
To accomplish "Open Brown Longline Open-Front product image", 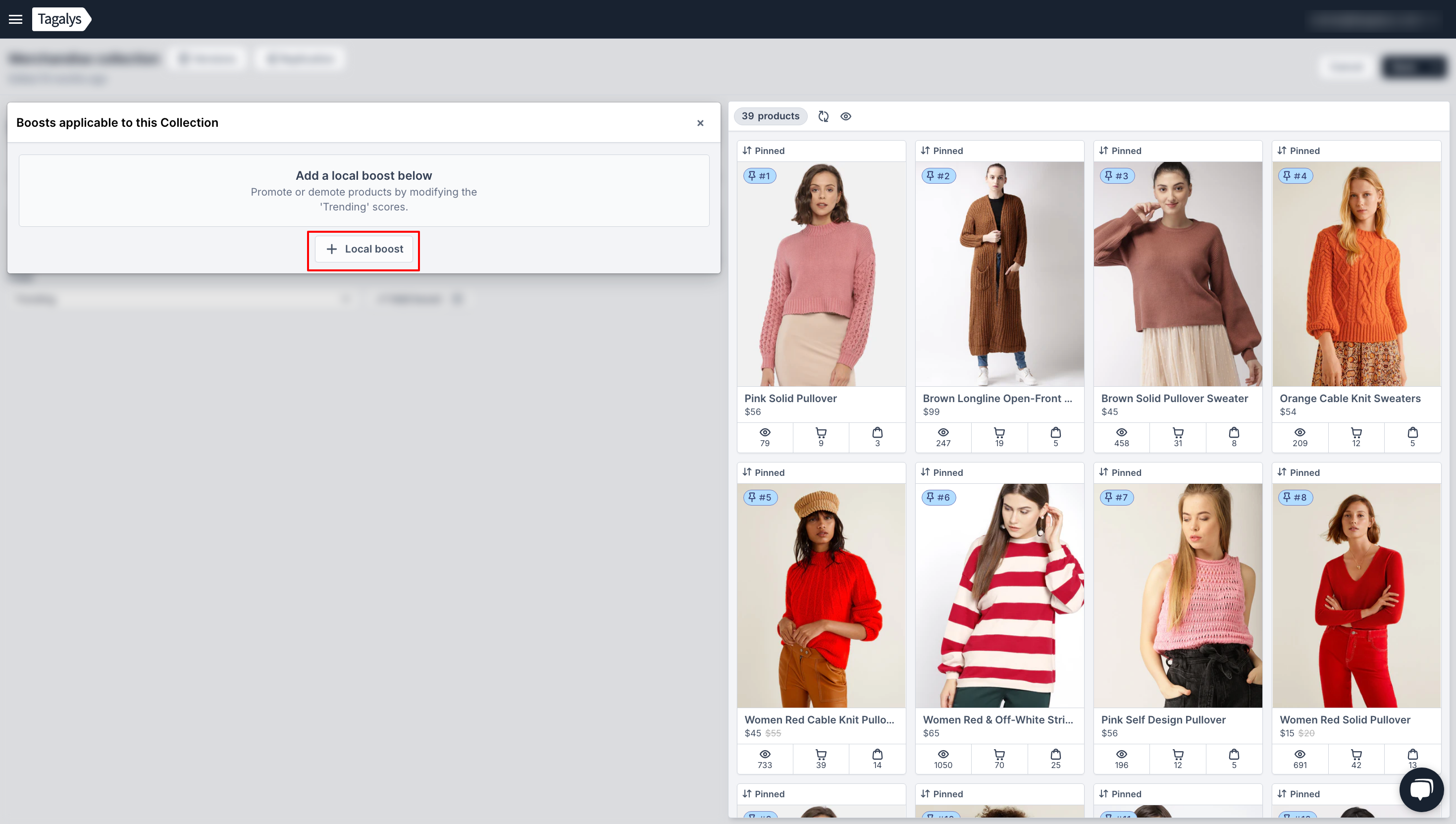I will click(999, 274).
